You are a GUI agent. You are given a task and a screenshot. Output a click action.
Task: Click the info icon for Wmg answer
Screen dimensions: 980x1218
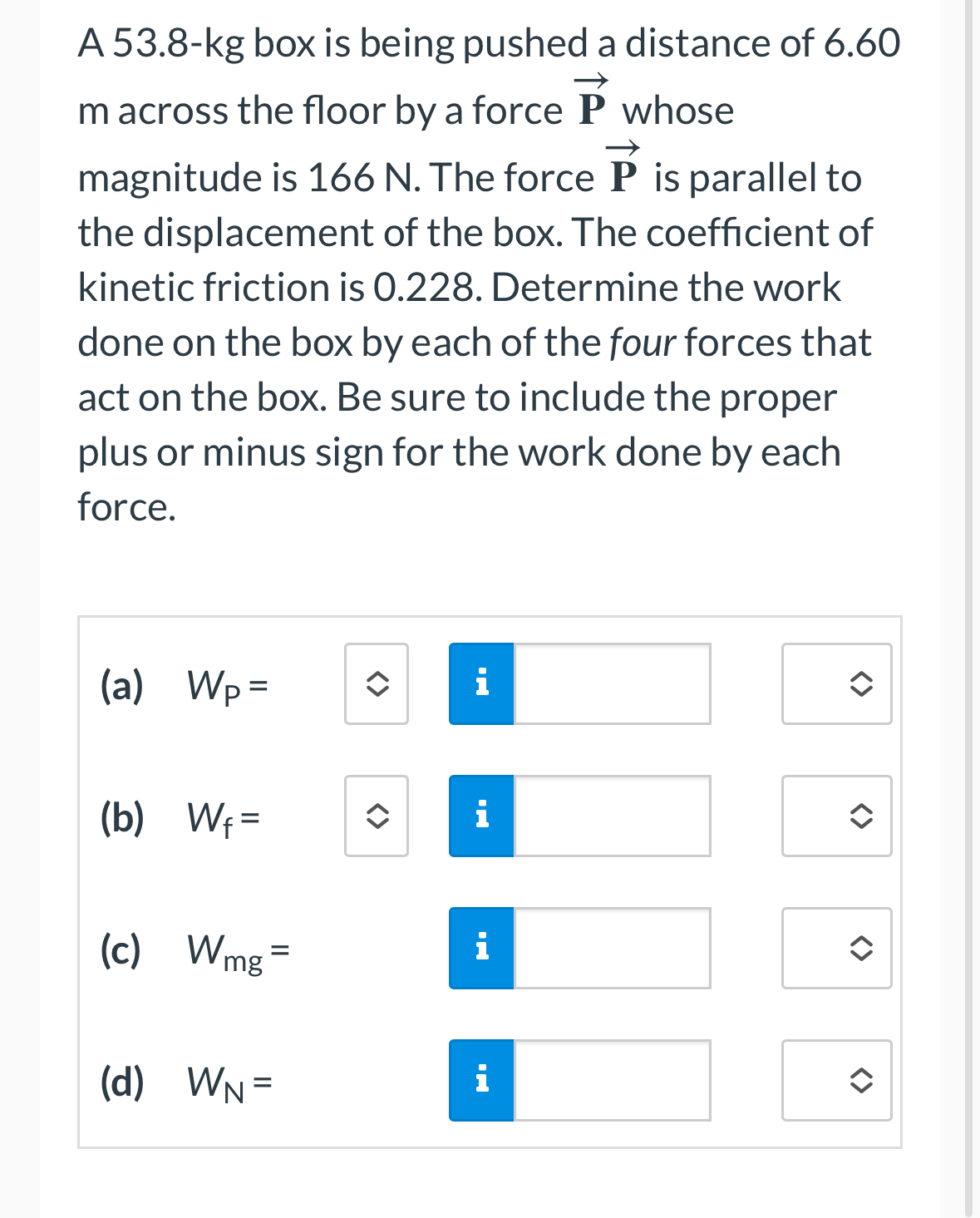pyautogui.click(x=480, y=948)
